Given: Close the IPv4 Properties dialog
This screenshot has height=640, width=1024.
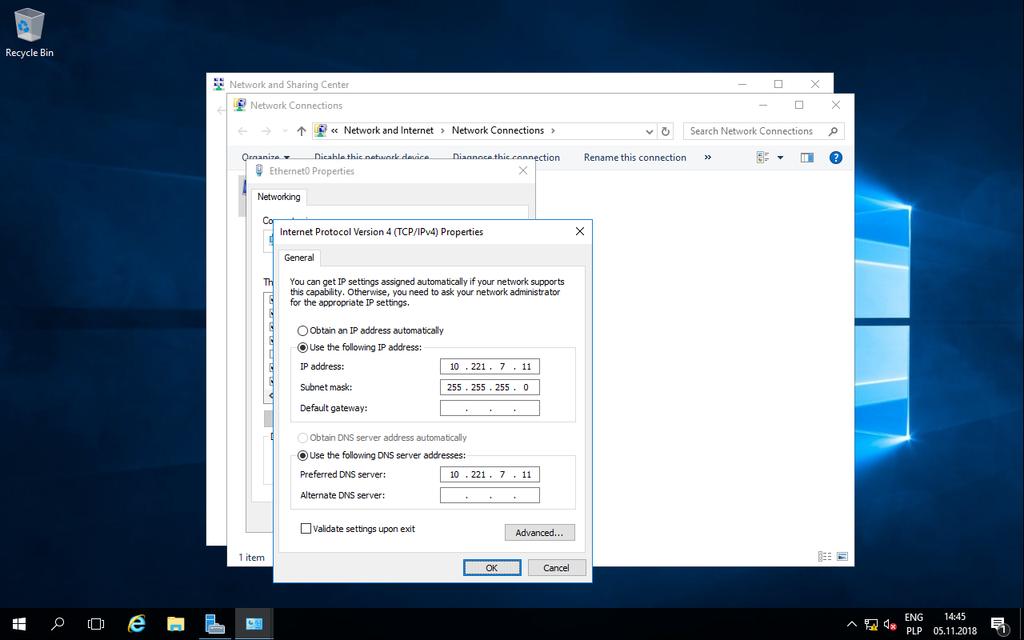Looking at the screenshot, I should (579, 232).
